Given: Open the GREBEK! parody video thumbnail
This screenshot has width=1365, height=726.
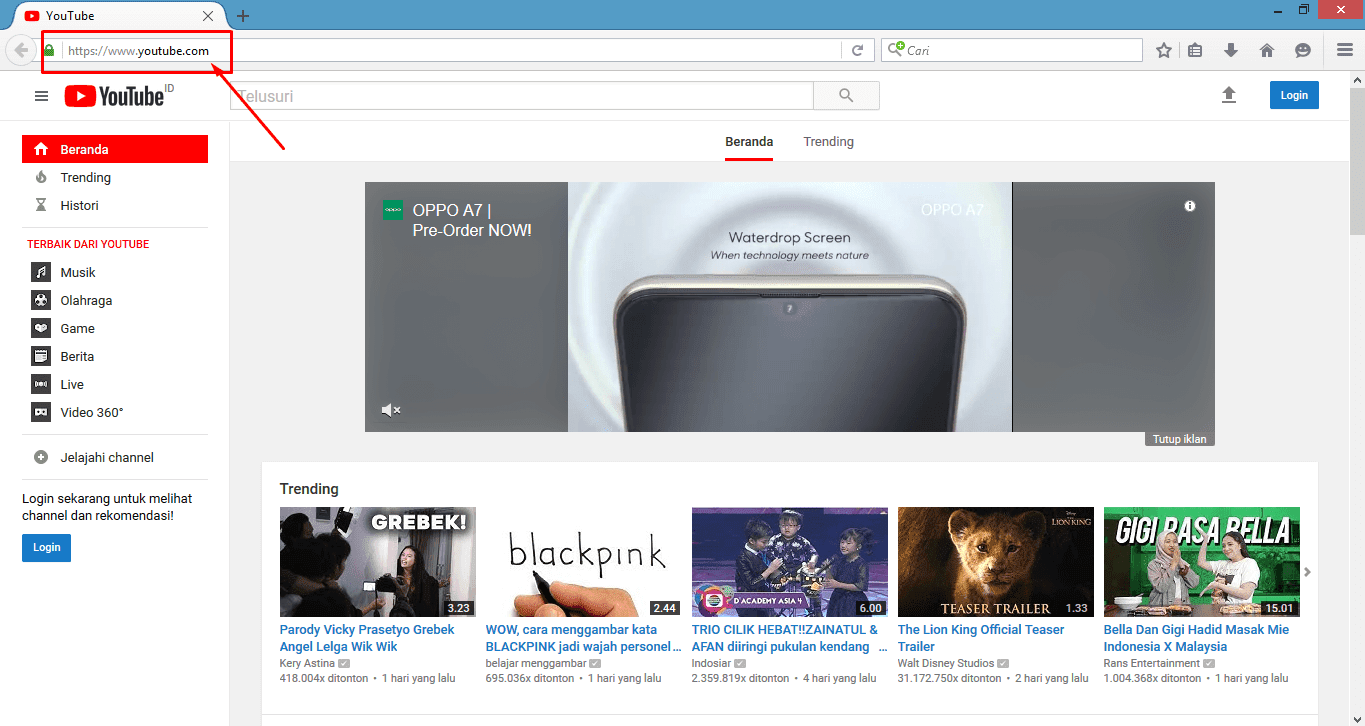Looking at the screenshot, I should pyautogui.click(x=378, y=562).
